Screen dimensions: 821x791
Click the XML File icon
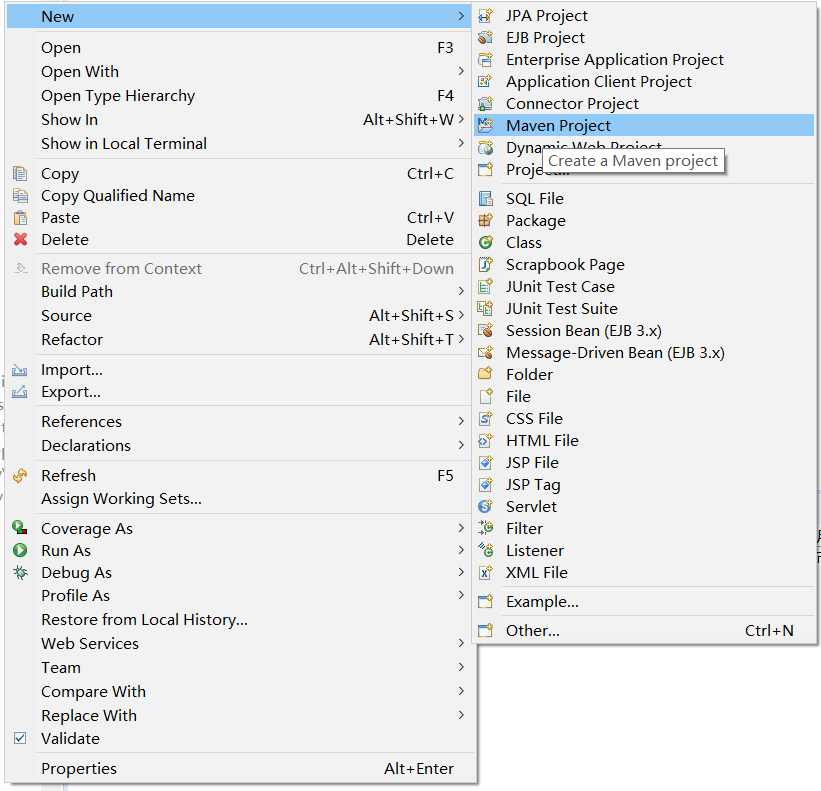coord(485,573)
